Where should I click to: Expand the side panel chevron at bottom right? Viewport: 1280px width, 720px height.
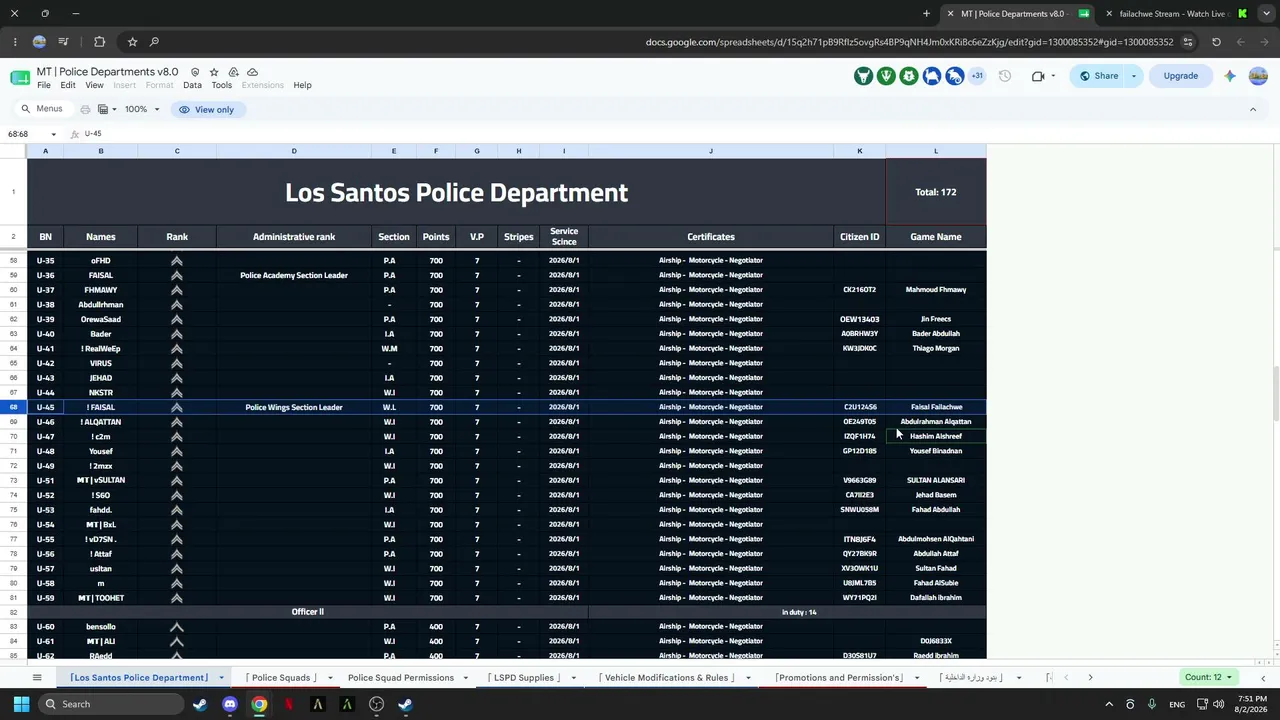tap(1263, 677)
